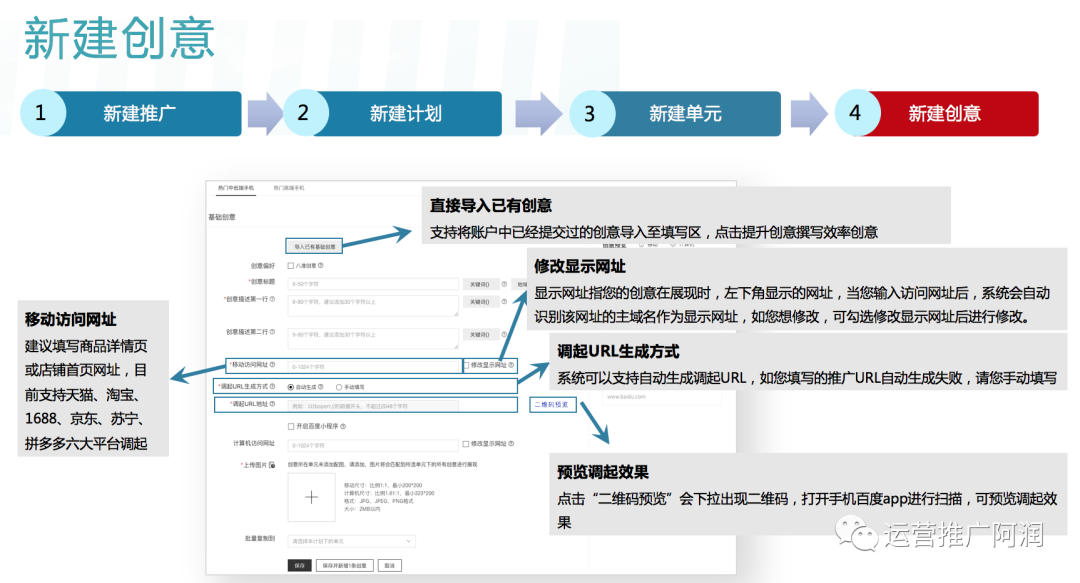Open help icon after 关键词() button in 创意描述第二行 row
1080x583 pixels.
[504, 334]
